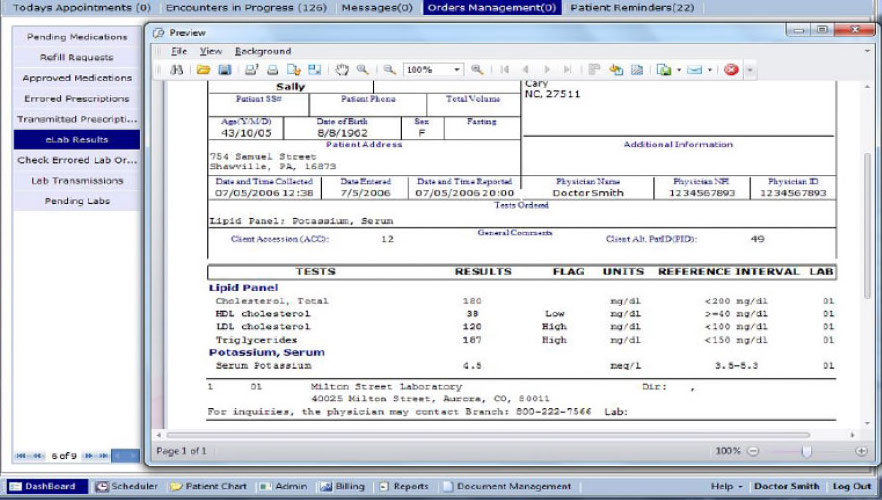Open Refill Requests in sidebar

click(x=77, y=57)
